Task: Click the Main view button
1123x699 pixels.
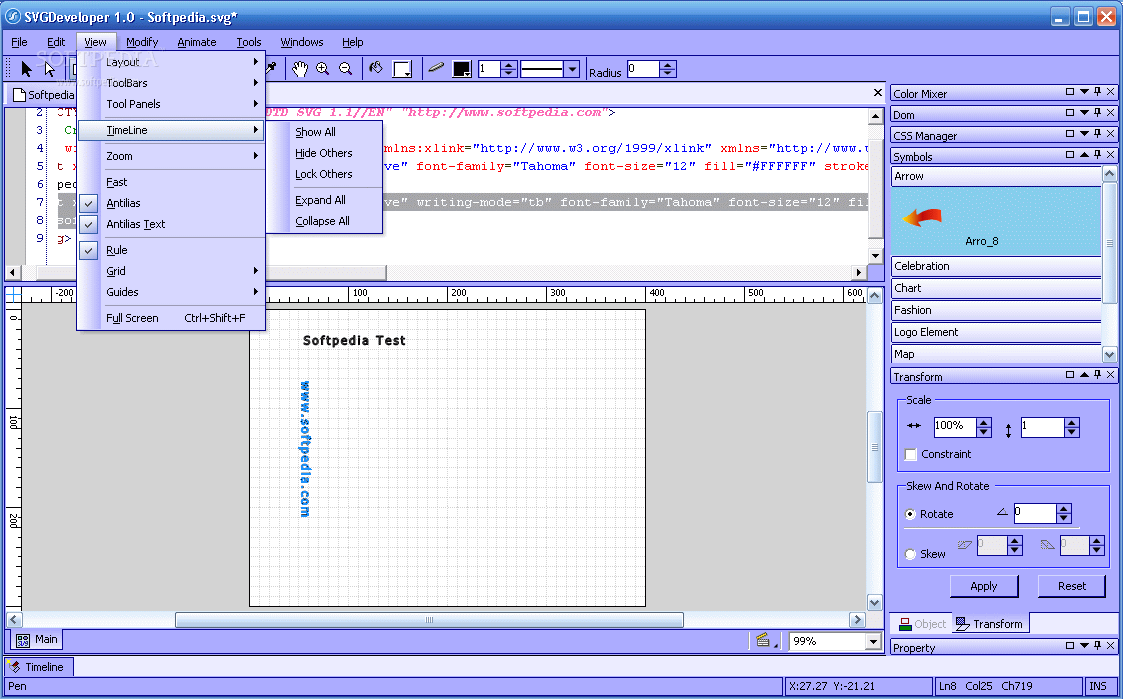Action: (x=37, y=640)
